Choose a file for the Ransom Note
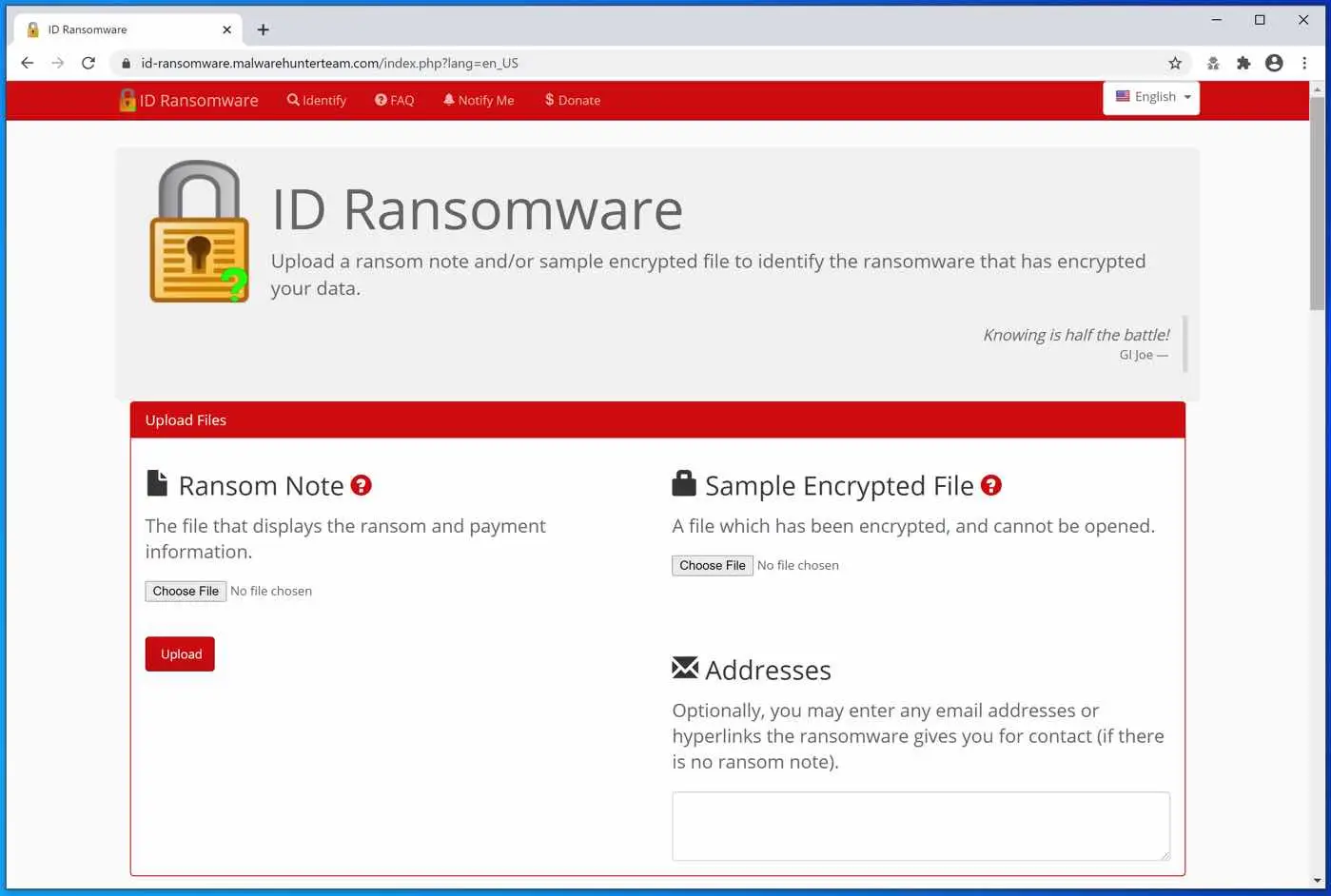1331x896 pixels. pos(186,591)
